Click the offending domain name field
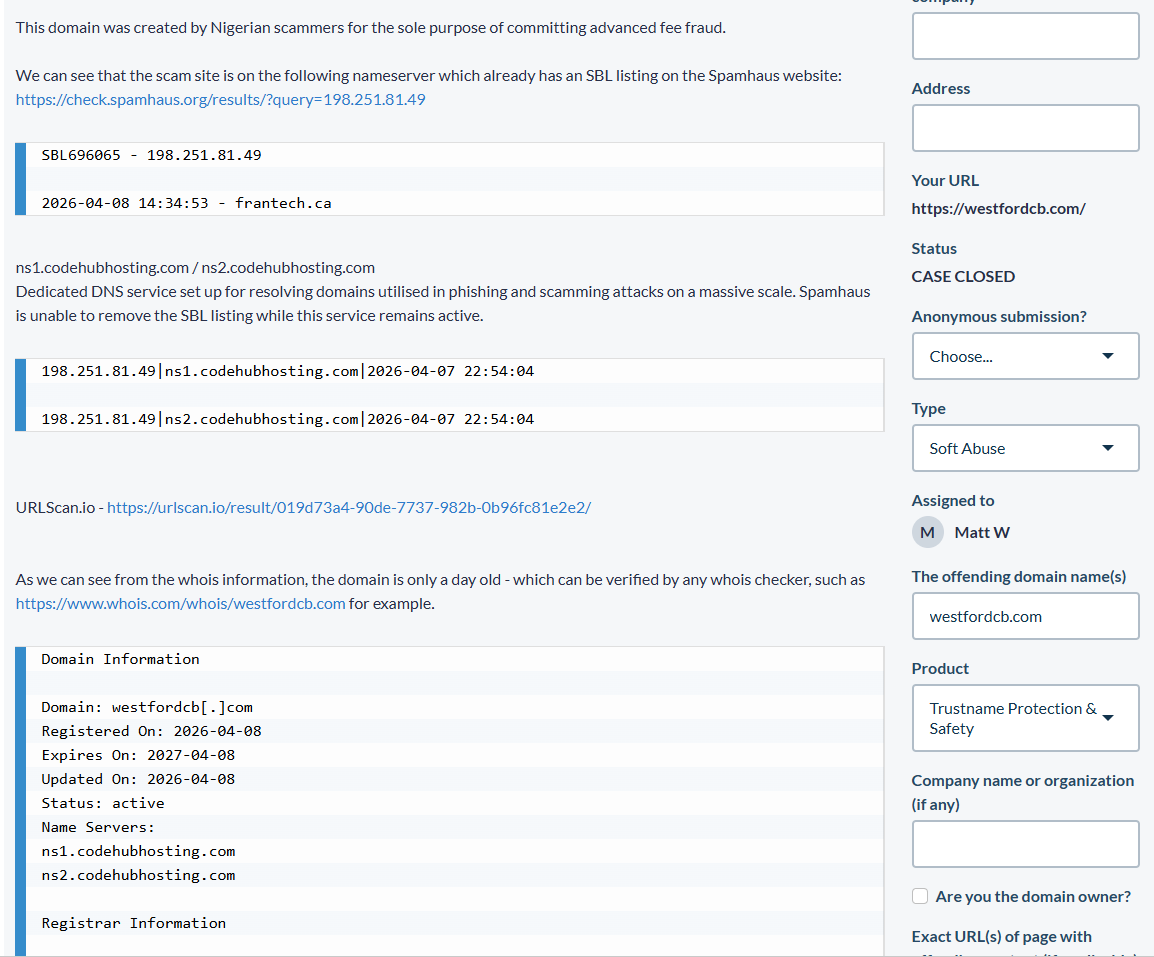Viewport: 1154px width, 957px height. (1025, 617)
